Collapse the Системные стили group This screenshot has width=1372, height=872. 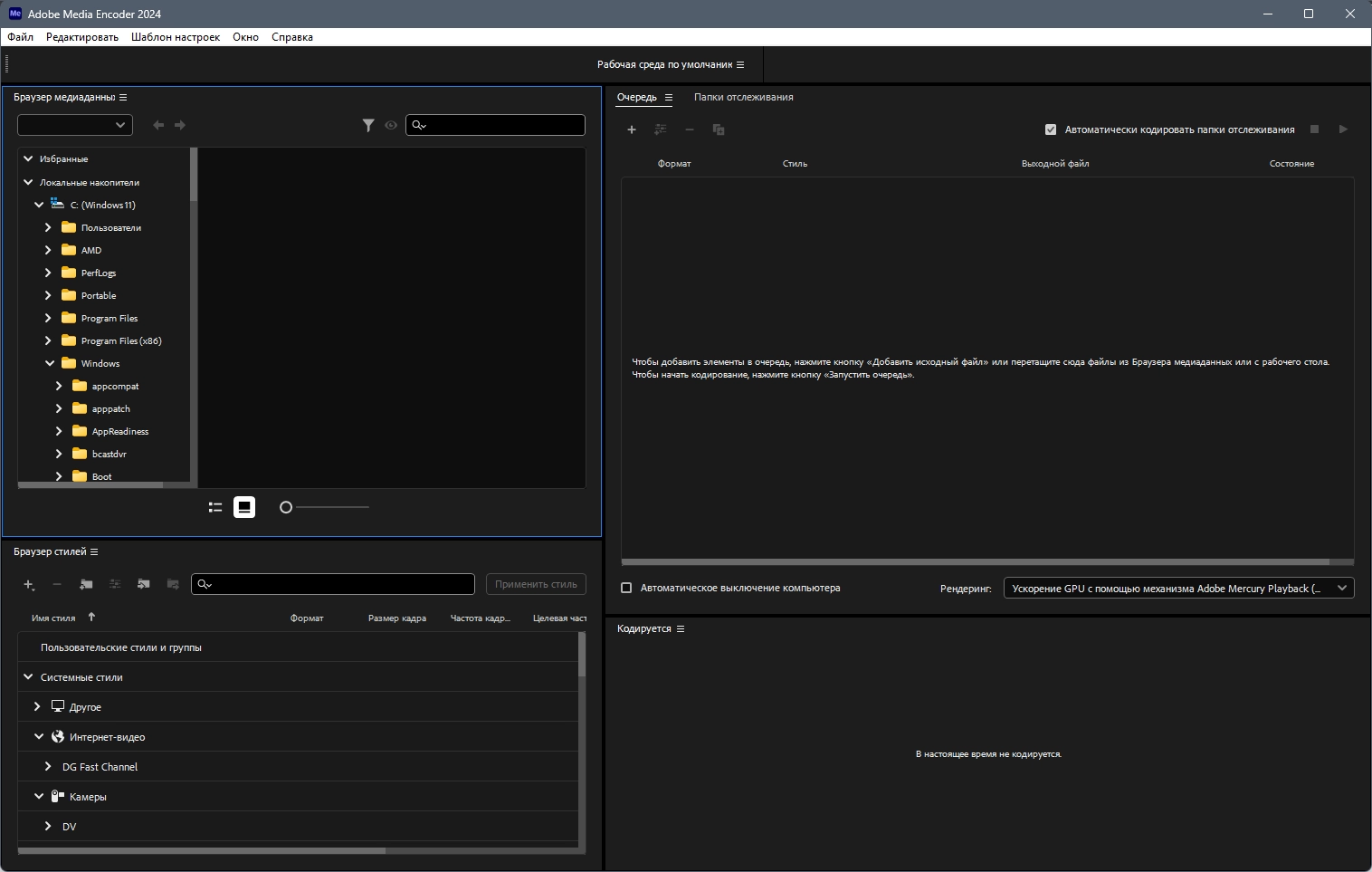point(28,676)
